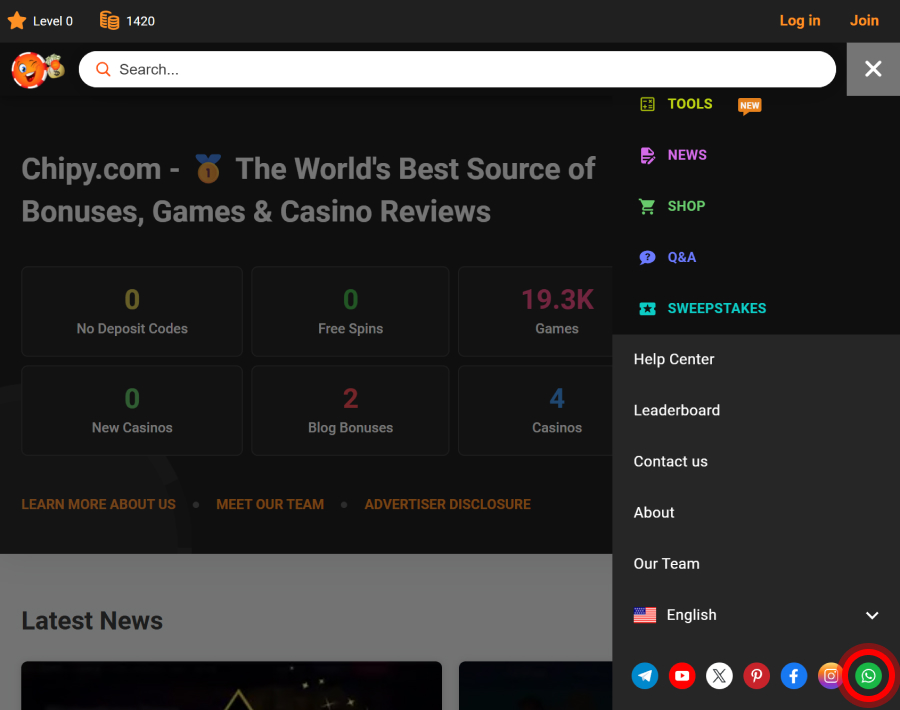
Task: Click the Facebook social icon
Action: tap(793, 676)
